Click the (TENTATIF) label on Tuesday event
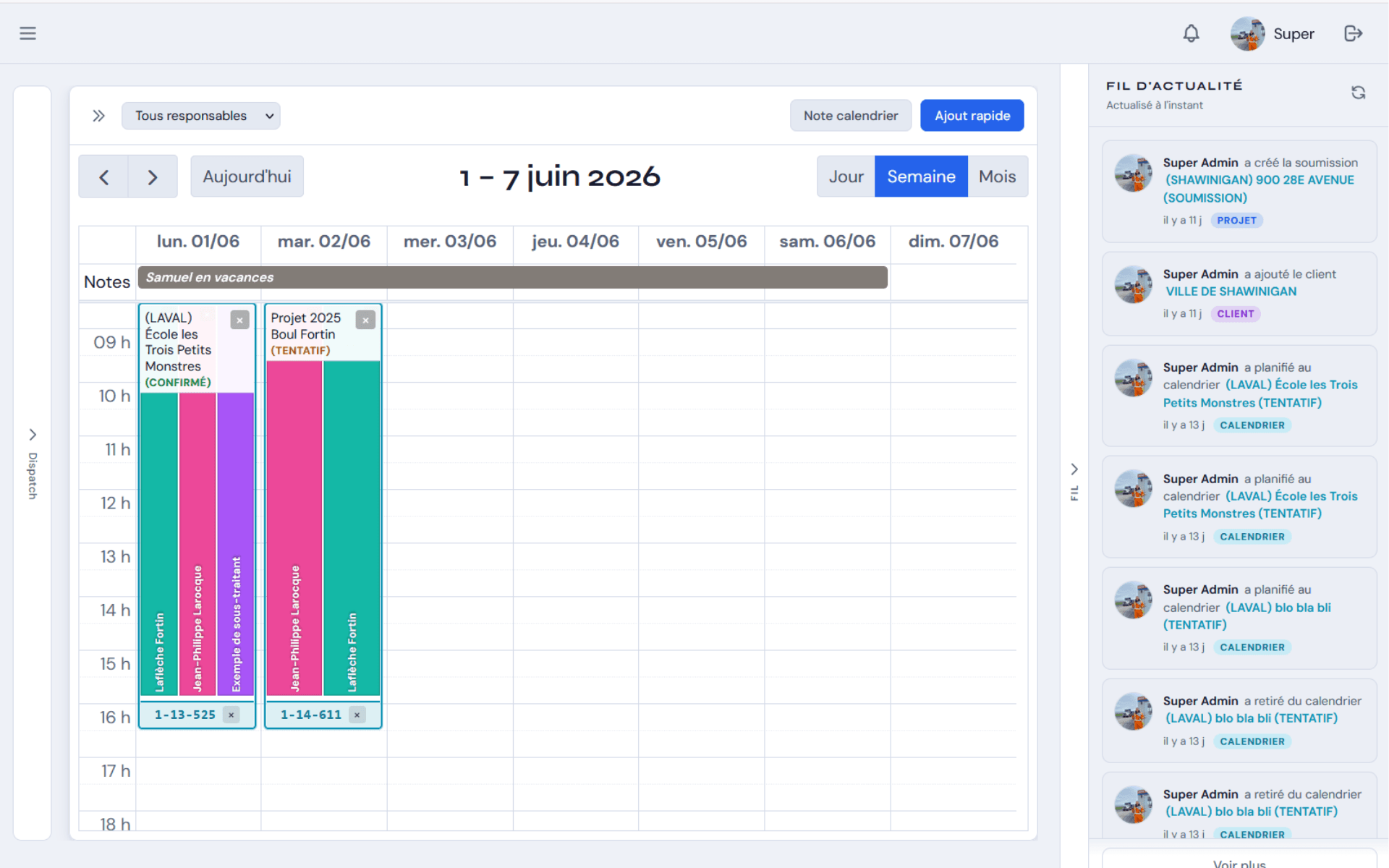Image resolution: width=1389 pixels, height=868 pixels. (x=300, y=351)
